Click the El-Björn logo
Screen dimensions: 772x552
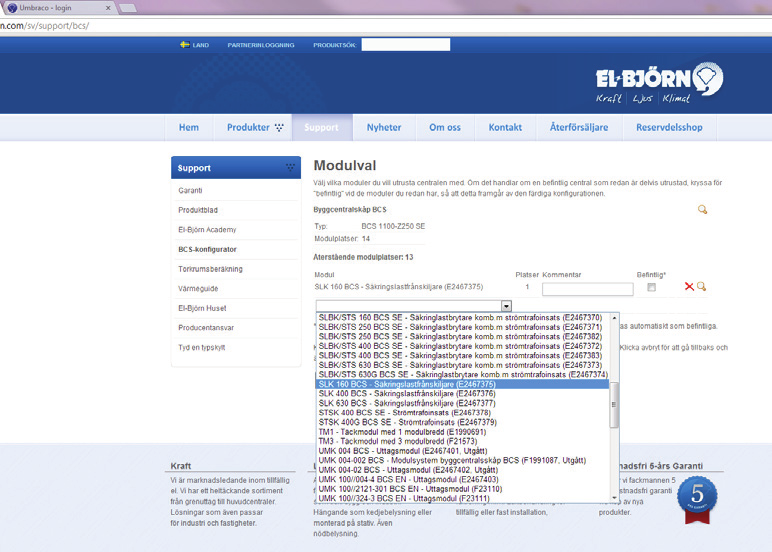[x=659, y=82]
